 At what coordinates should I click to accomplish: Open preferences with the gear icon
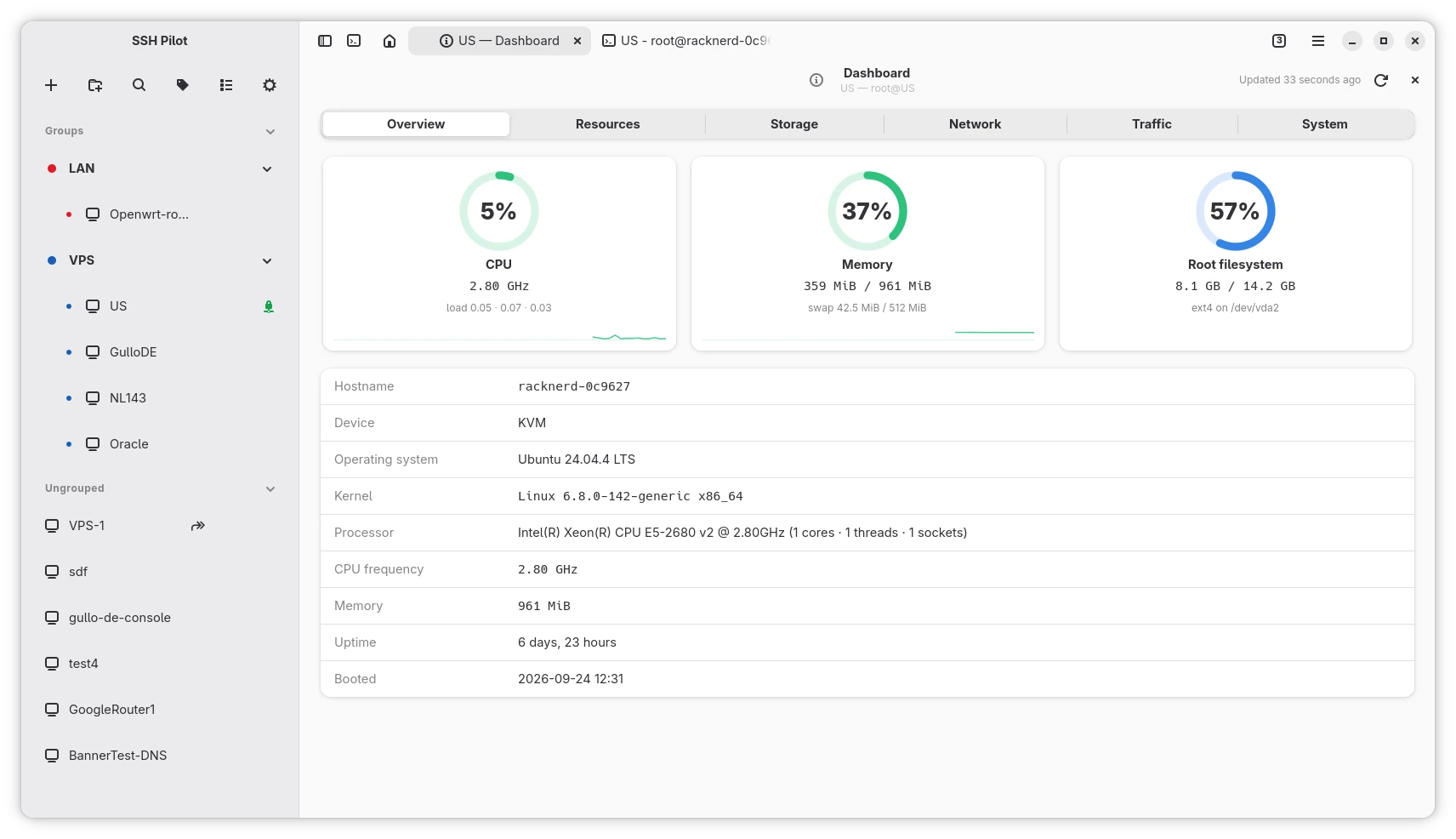270,85
